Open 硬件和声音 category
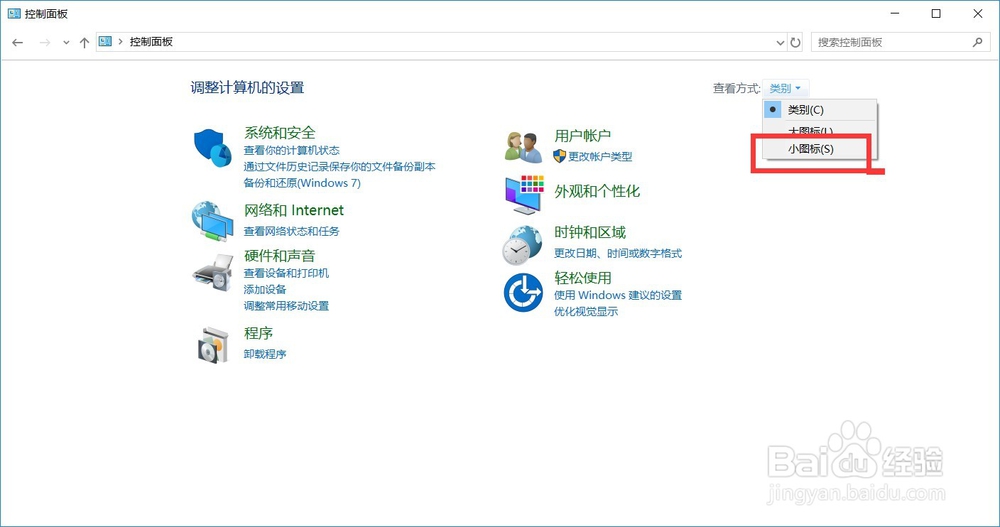Viewport: 1000px width, 527px height. (279, 256)
